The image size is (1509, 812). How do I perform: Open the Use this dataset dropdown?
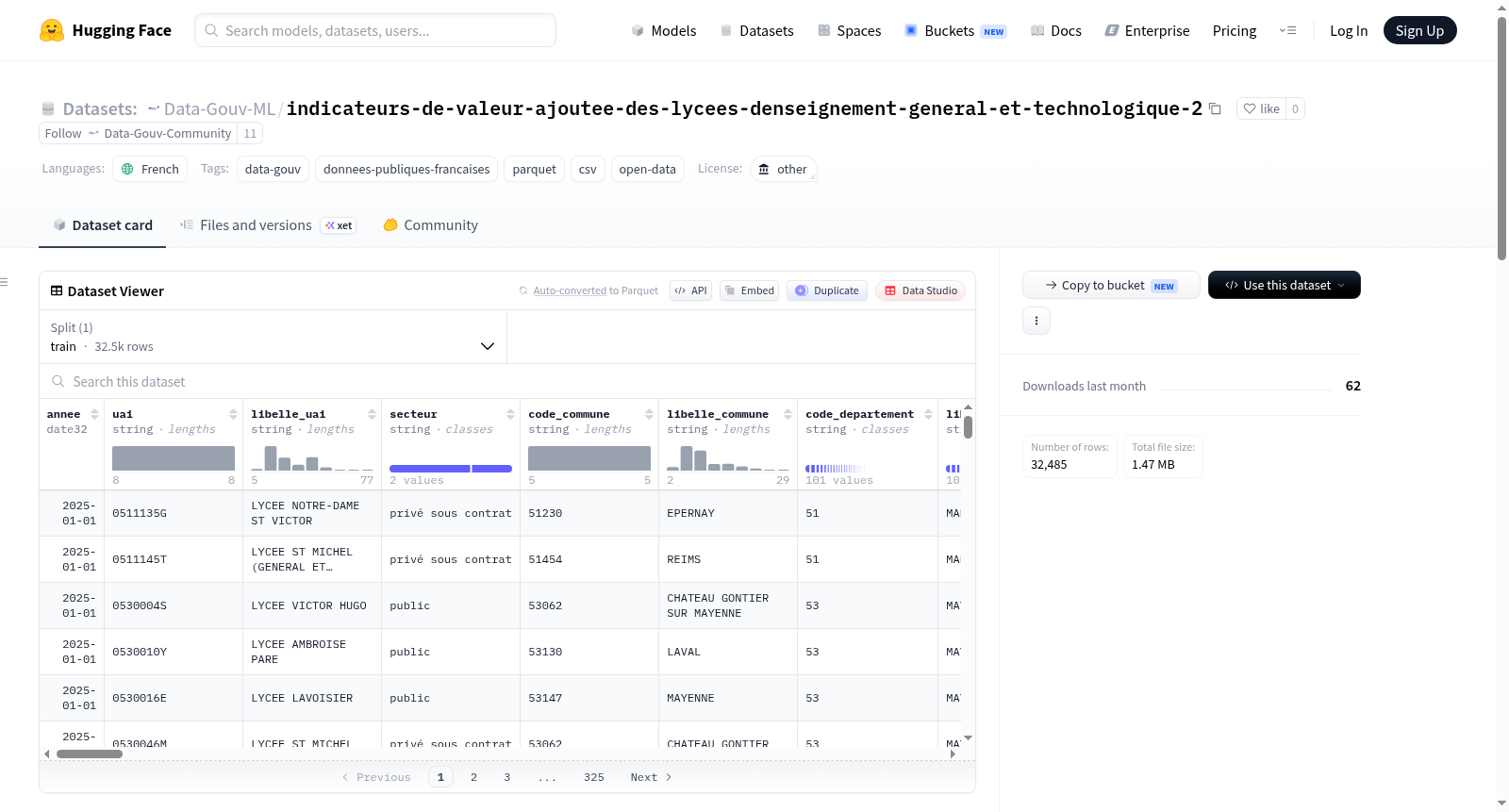coord(1285,285)
